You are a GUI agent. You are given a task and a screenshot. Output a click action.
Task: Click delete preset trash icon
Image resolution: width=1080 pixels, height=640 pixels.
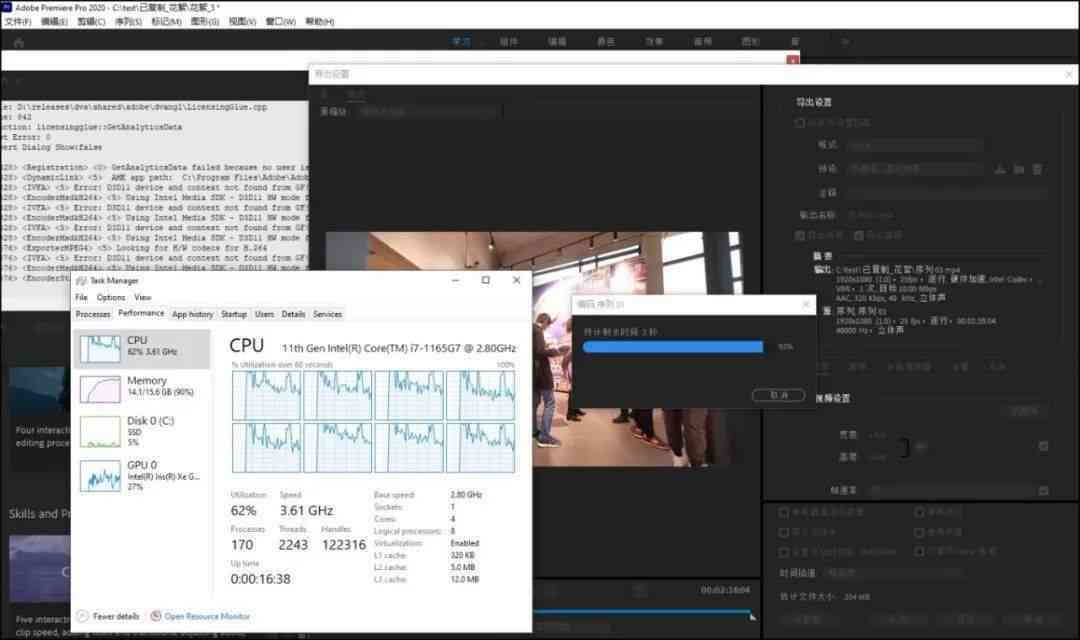[x=1037, y=169]
